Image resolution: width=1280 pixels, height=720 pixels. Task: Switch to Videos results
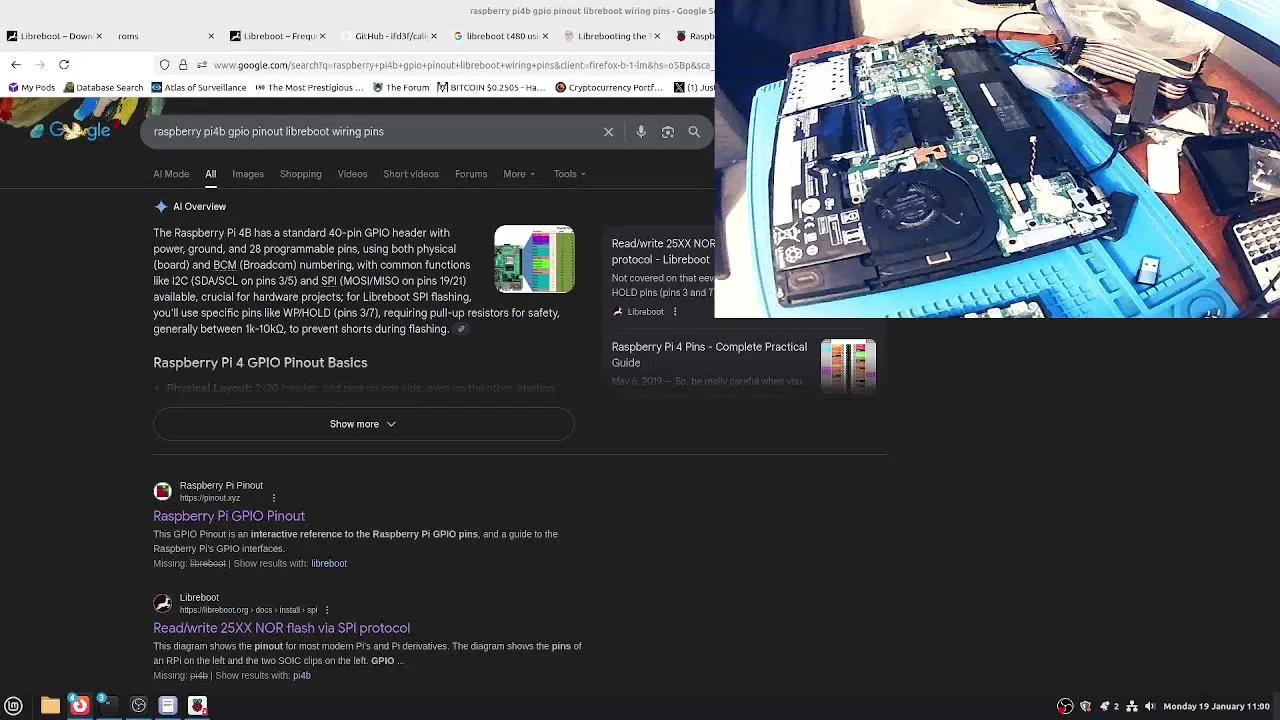pyautogui.click(x=352, y=174)
